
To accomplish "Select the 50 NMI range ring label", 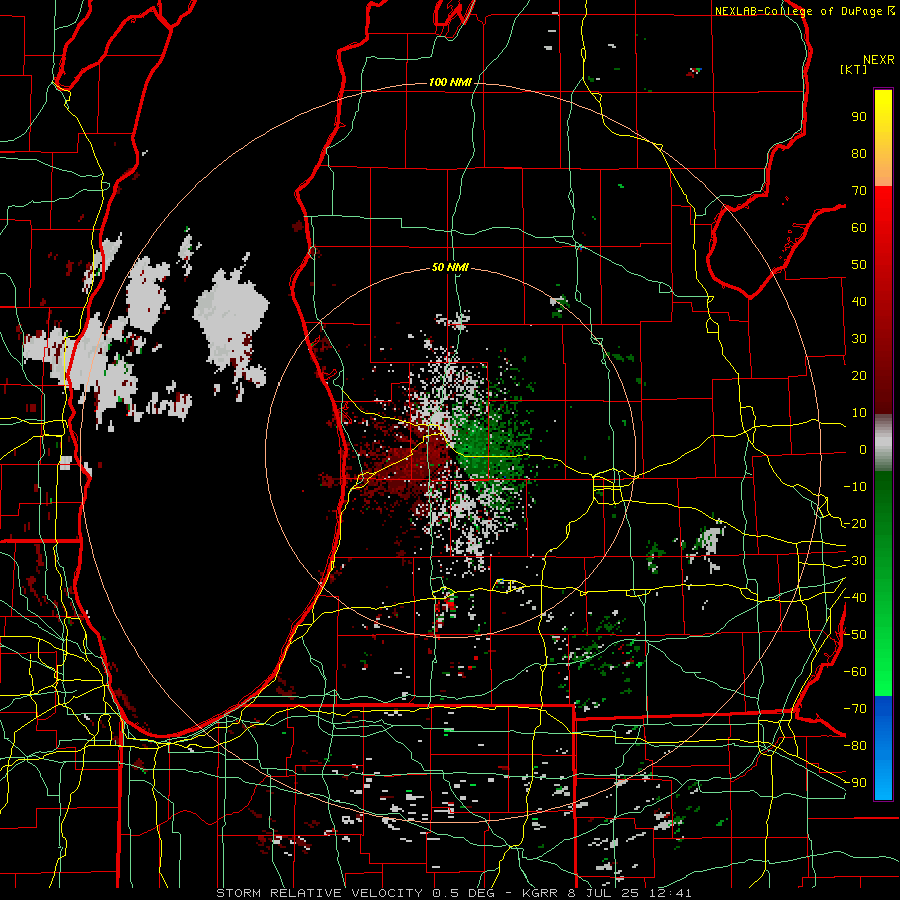I will click(x=450, y=267).
